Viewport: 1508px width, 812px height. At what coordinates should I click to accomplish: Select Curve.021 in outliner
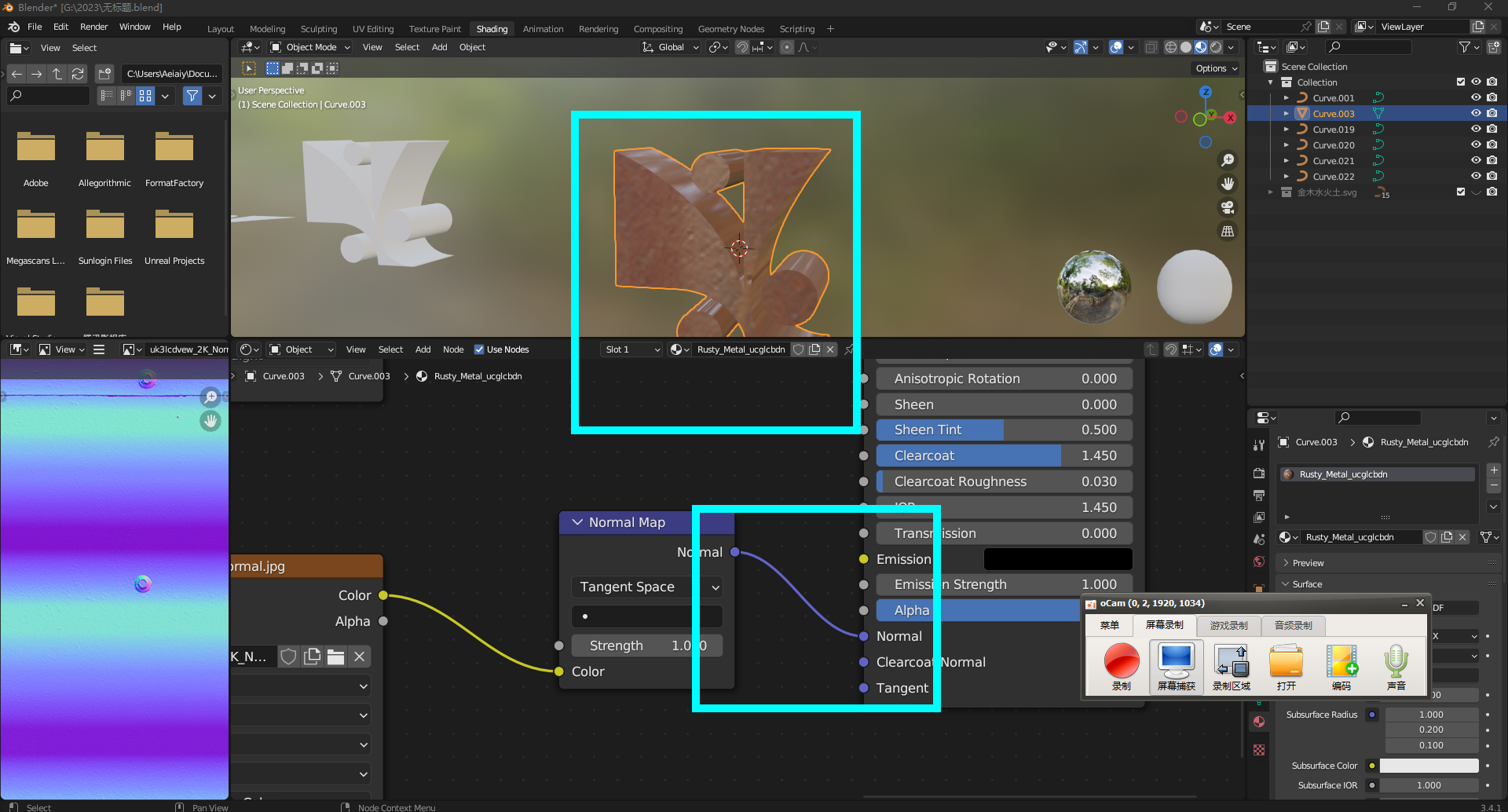coord(1334,161)
